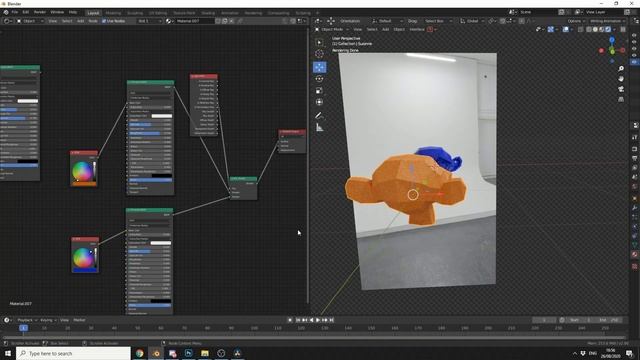This screenshot has height=360, width=640.
Task: Select the Scale tool in viewport toolbar
Action: point(319,90)
